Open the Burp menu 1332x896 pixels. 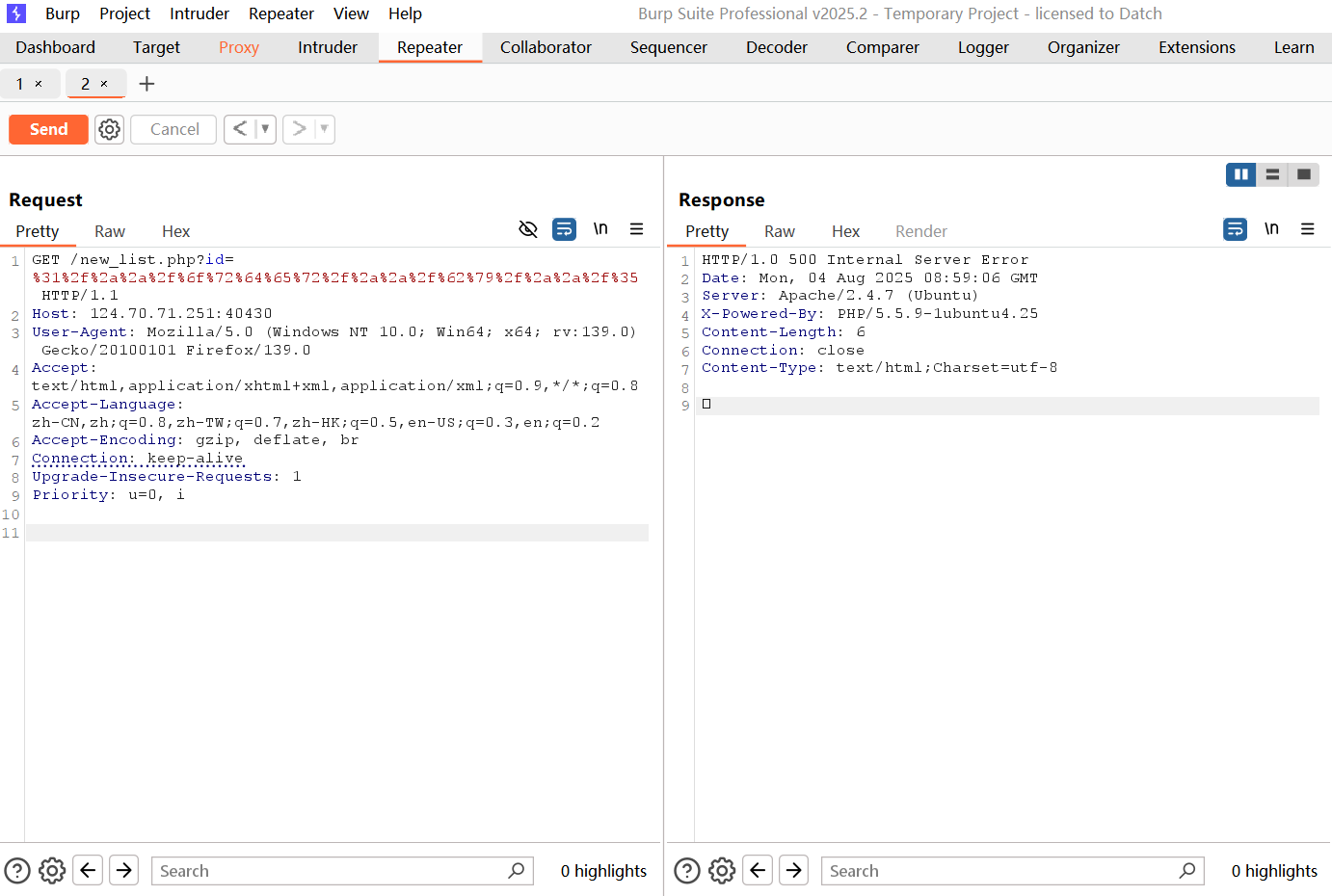63,13
